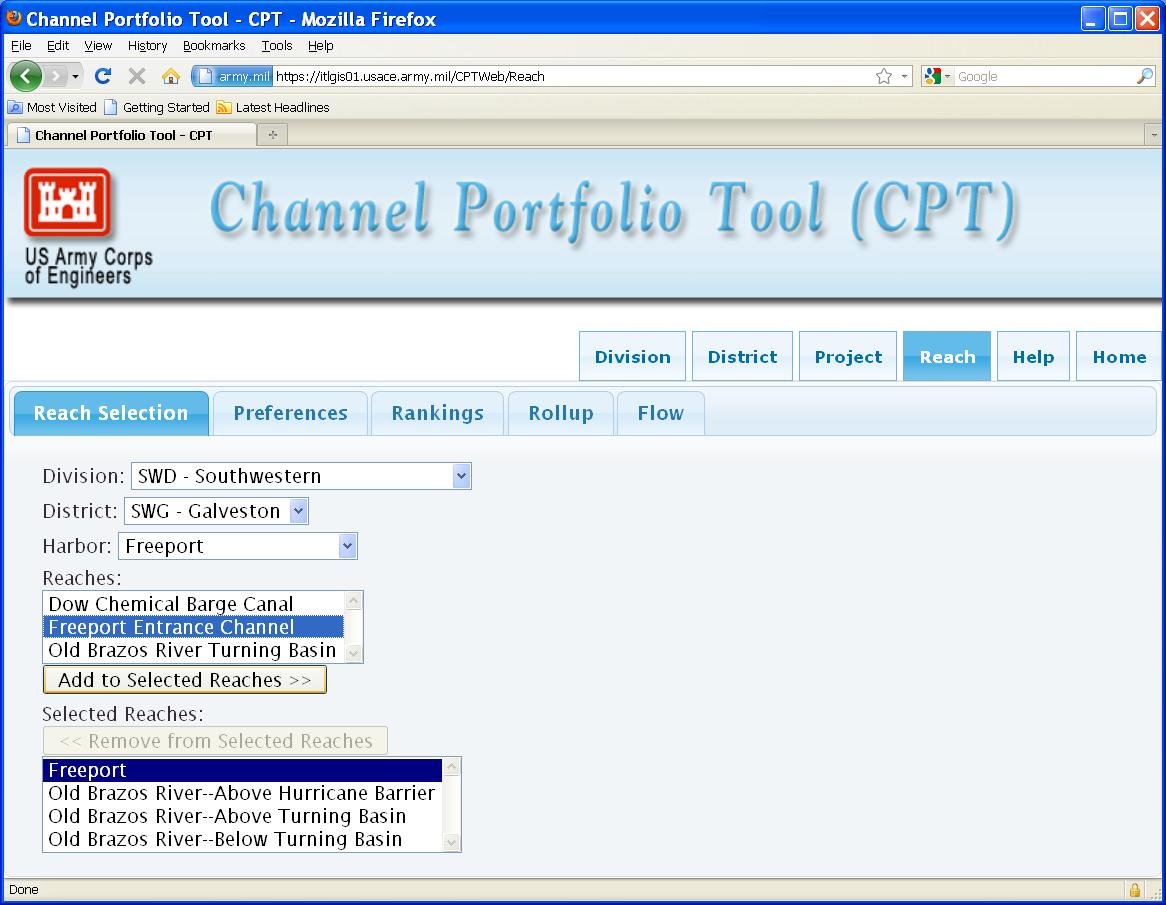The image size is (1166, 905).
Task: Open the View menu
Action: pyautogui.click(x=98, y=45)
